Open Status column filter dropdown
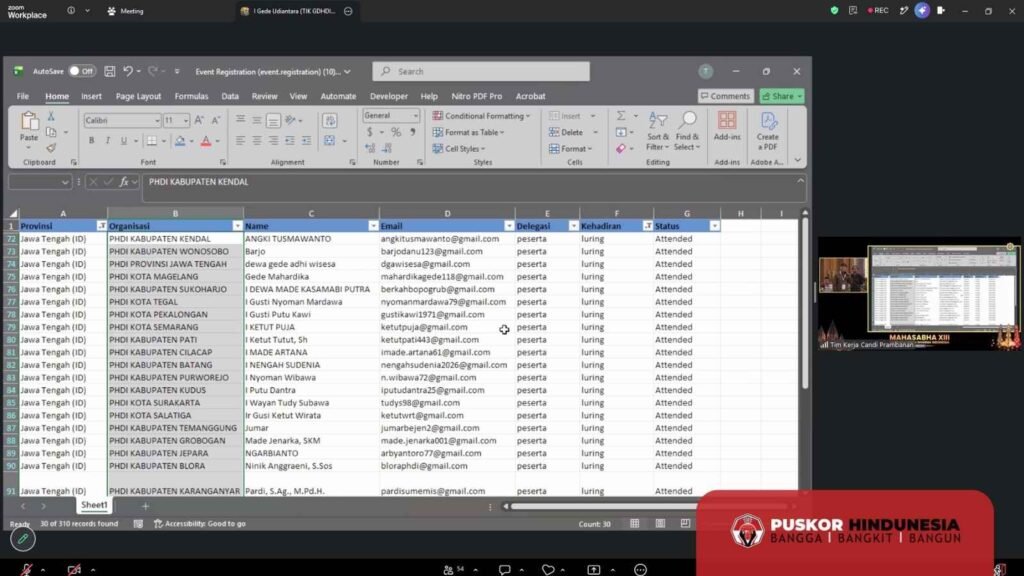Screen dimensions: 1024x576 (714, 226)
